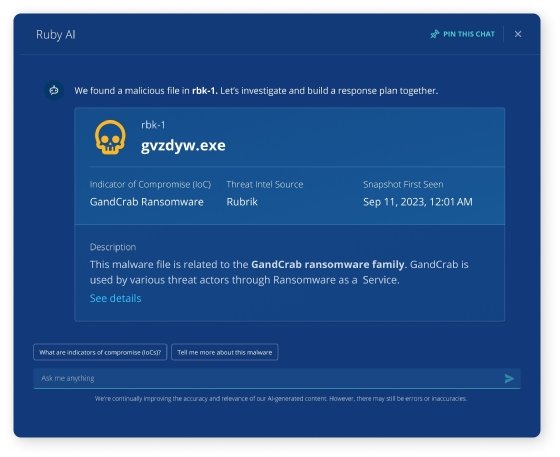Click the Description heading
The image size is (560, 457).
coord(113,247)
